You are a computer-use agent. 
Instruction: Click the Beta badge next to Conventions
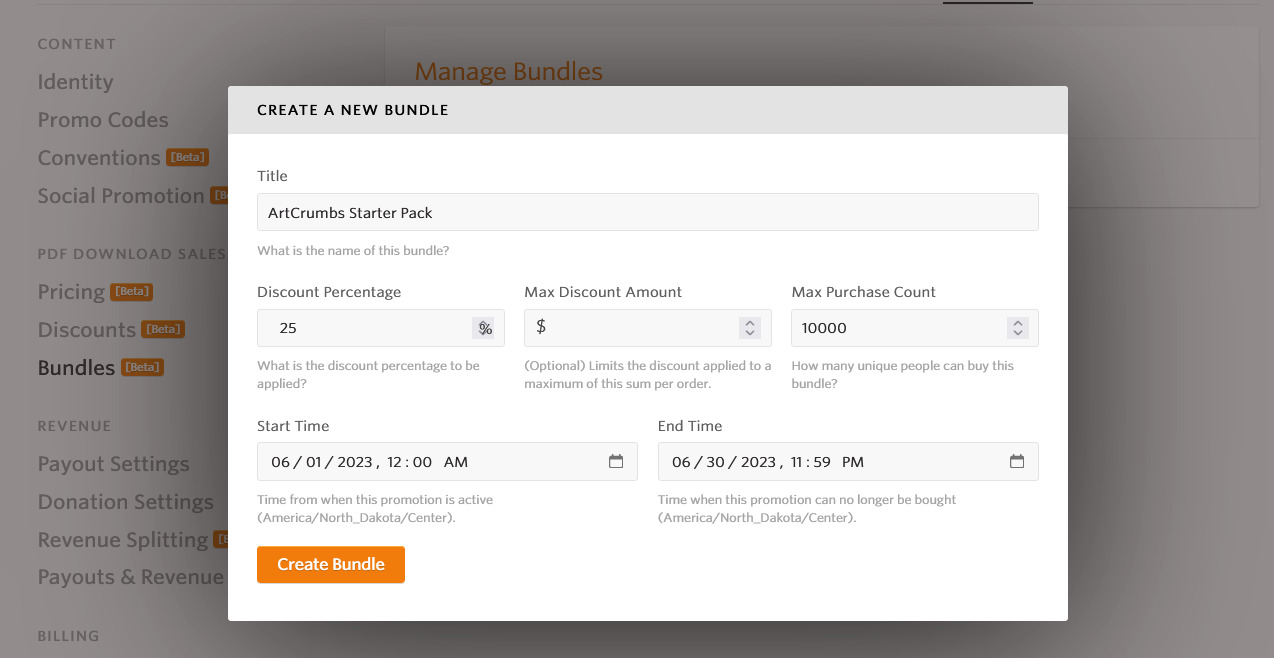[x=187, y=158]
